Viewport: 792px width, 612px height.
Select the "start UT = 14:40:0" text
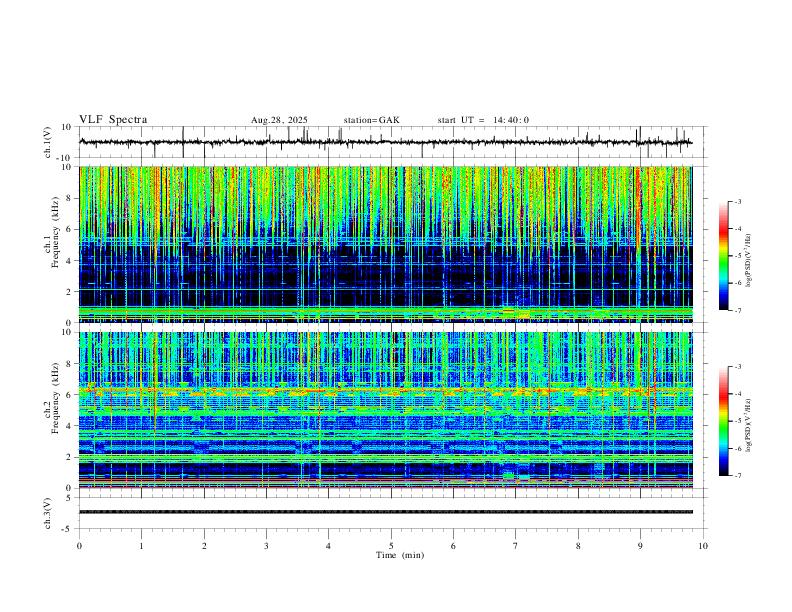pyautogui.click(x=483, y=120)
